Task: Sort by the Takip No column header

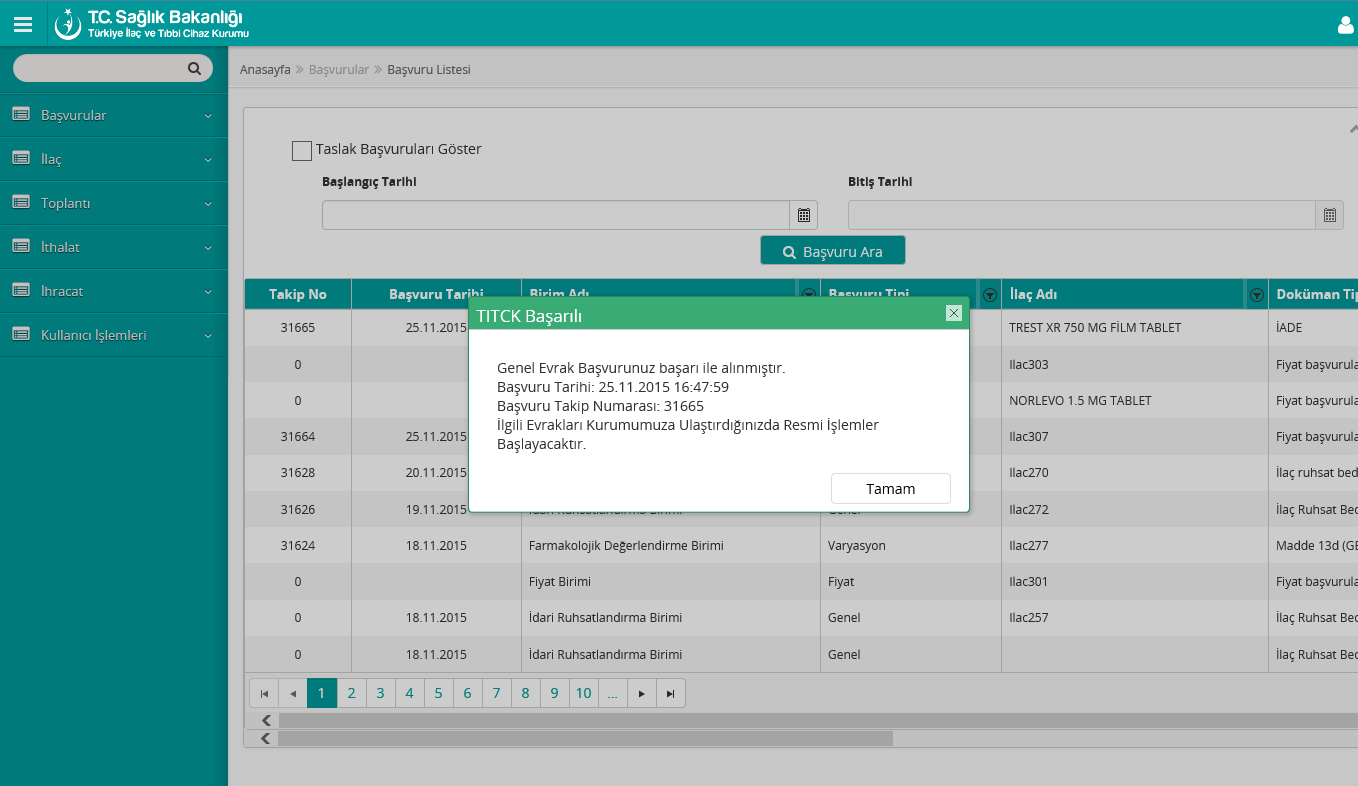Action: tap(298, 294)
